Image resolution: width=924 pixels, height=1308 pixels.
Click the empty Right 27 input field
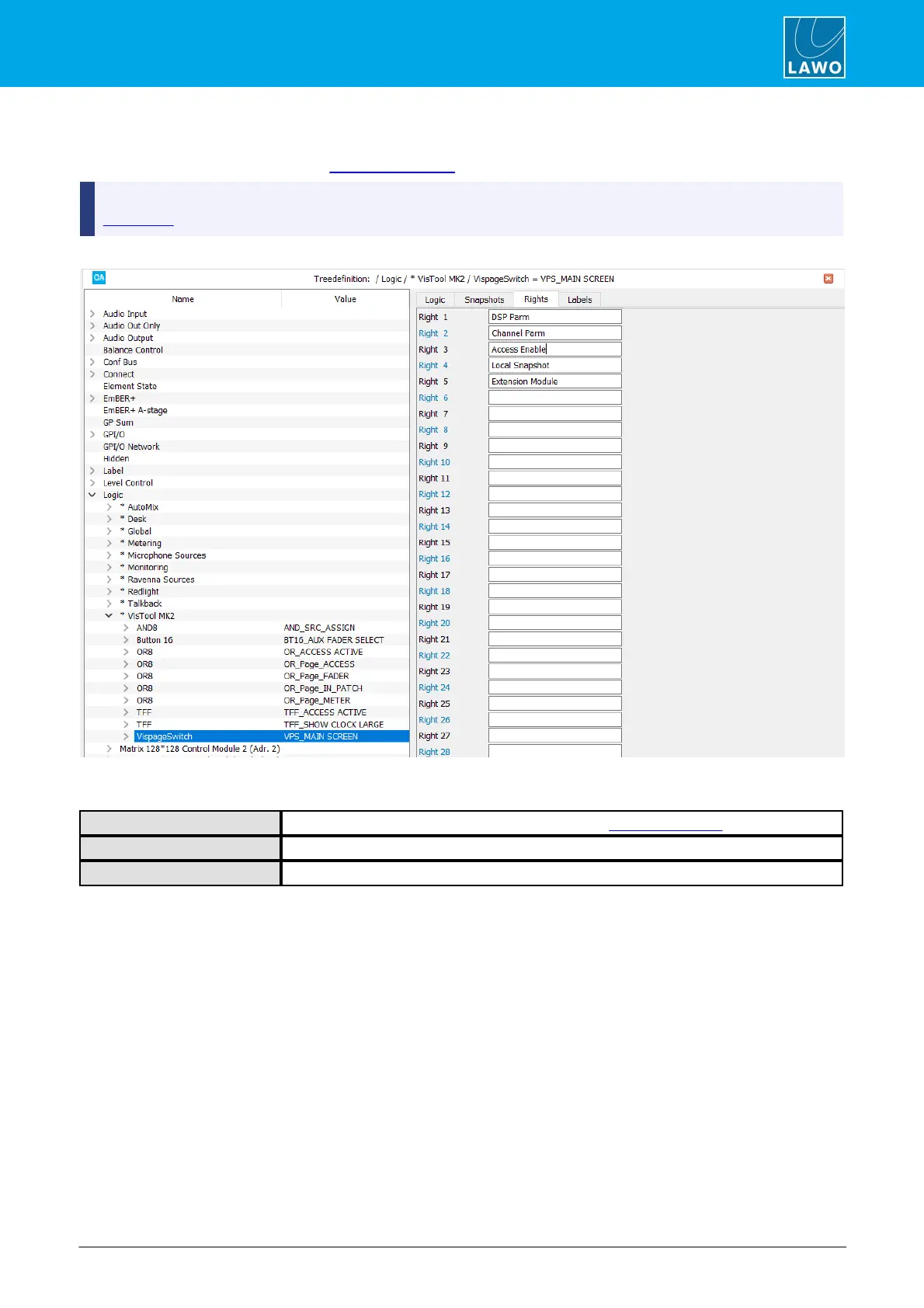[554, 736]
